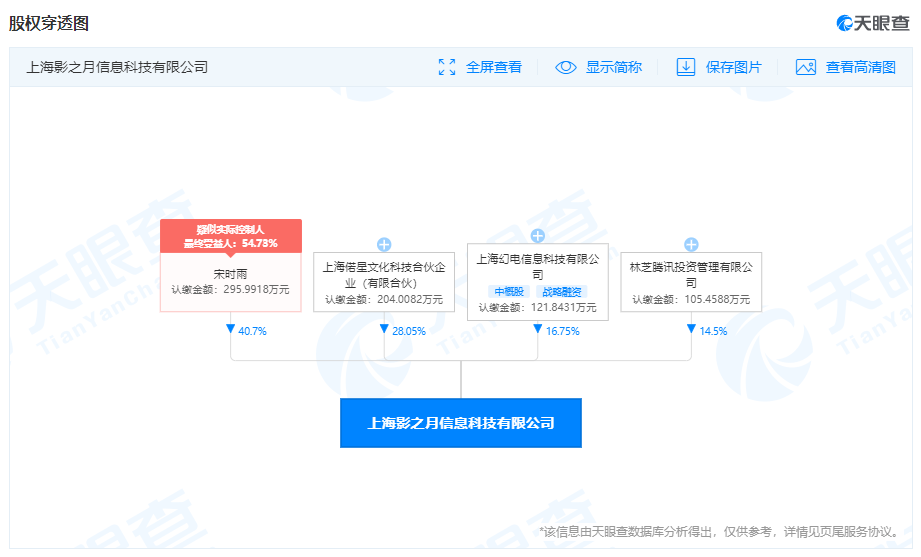Image resolution: width=921 pixels, height=557 pixels.
Task: Click the 天眼查 logo
Action: pos(873,23)
